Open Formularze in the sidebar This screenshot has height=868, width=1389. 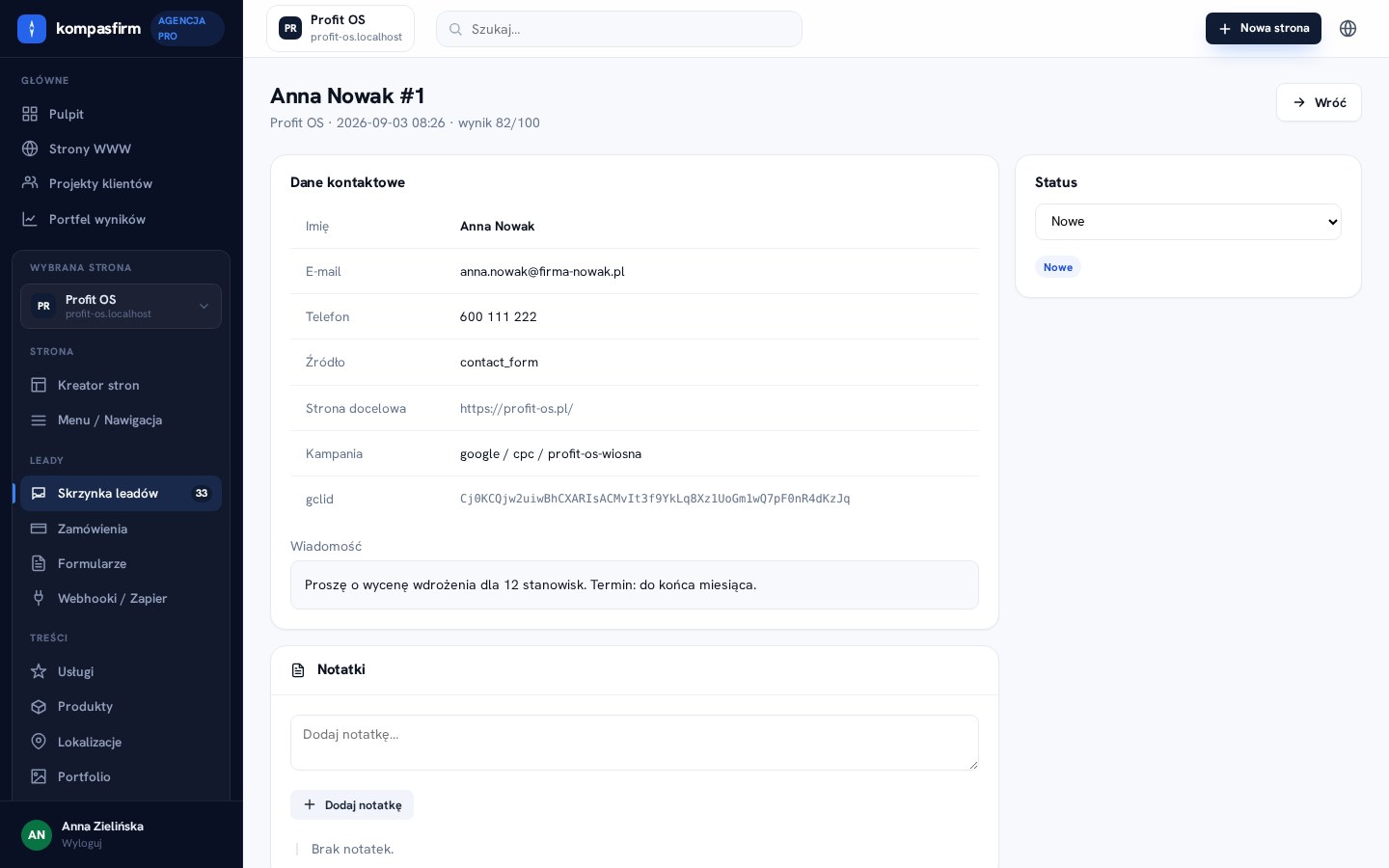coord(121,563)
